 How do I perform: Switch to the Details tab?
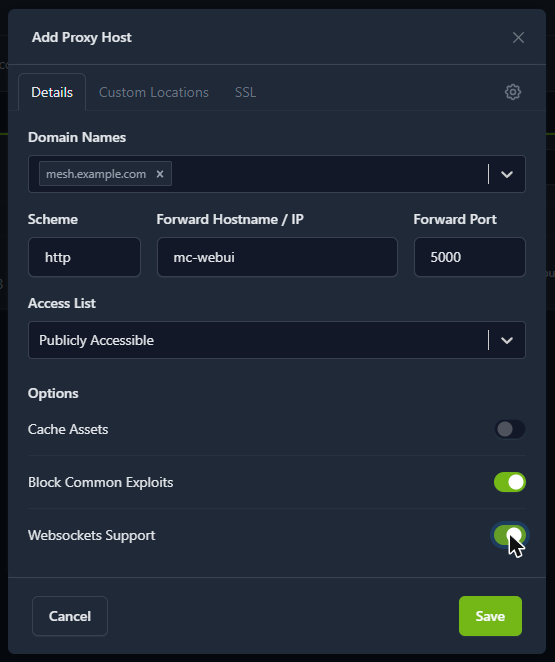[x=52, y=92]
